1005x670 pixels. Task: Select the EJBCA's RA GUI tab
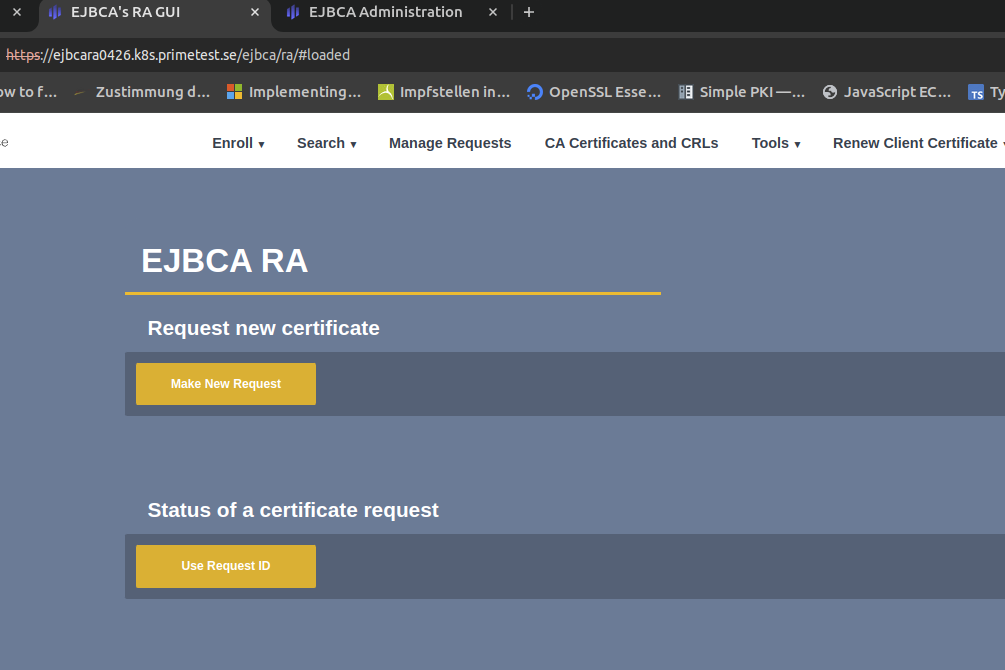(125, 12)
